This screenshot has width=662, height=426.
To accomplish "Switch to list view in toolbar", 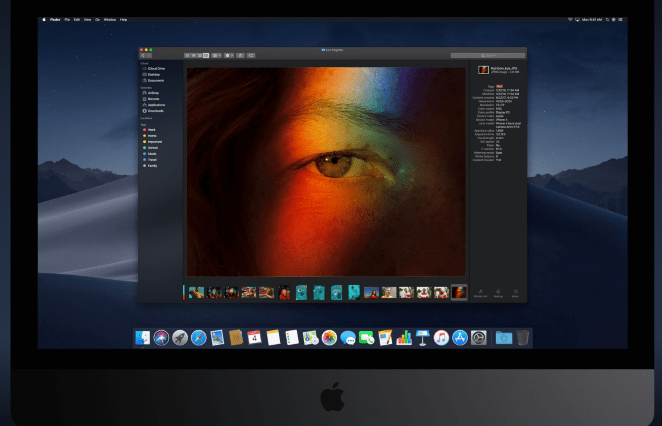I will [x=193, y=55].
